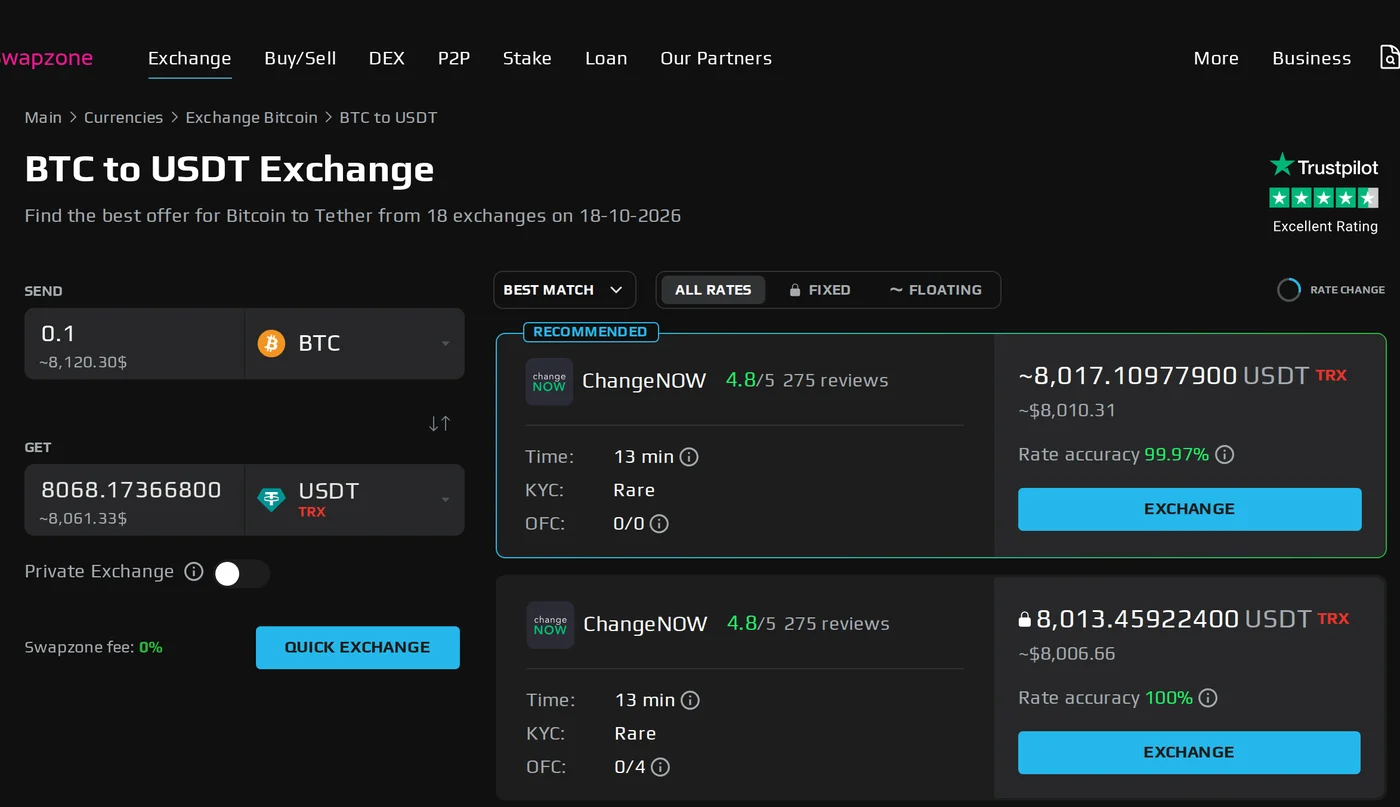This screenshot has height=807, width=1400.
Task: Click the OFC 0/4 info icon
Action: (x=660, y=767)
